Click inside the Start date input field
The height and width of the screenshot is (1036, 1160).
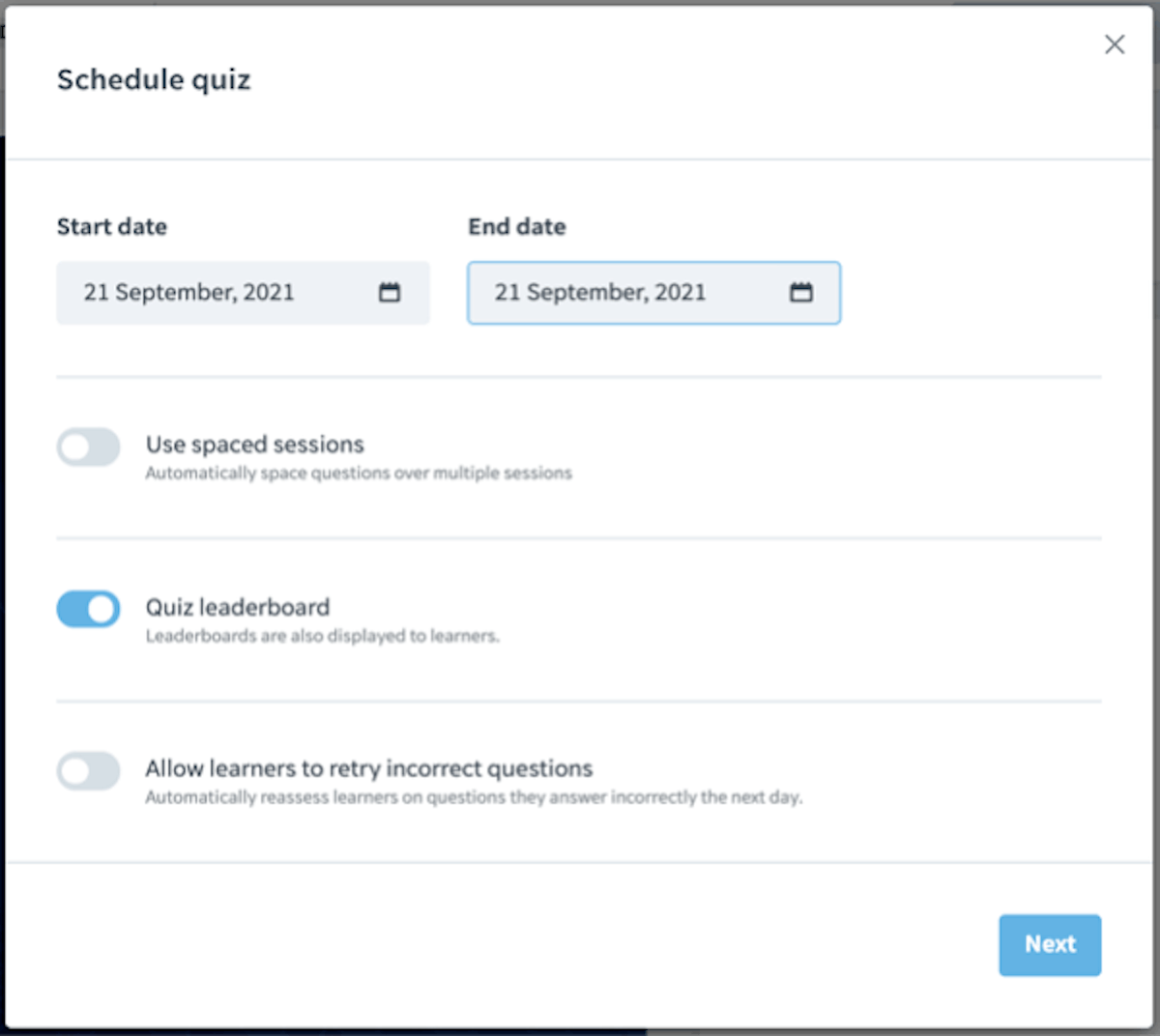point(243,293)
